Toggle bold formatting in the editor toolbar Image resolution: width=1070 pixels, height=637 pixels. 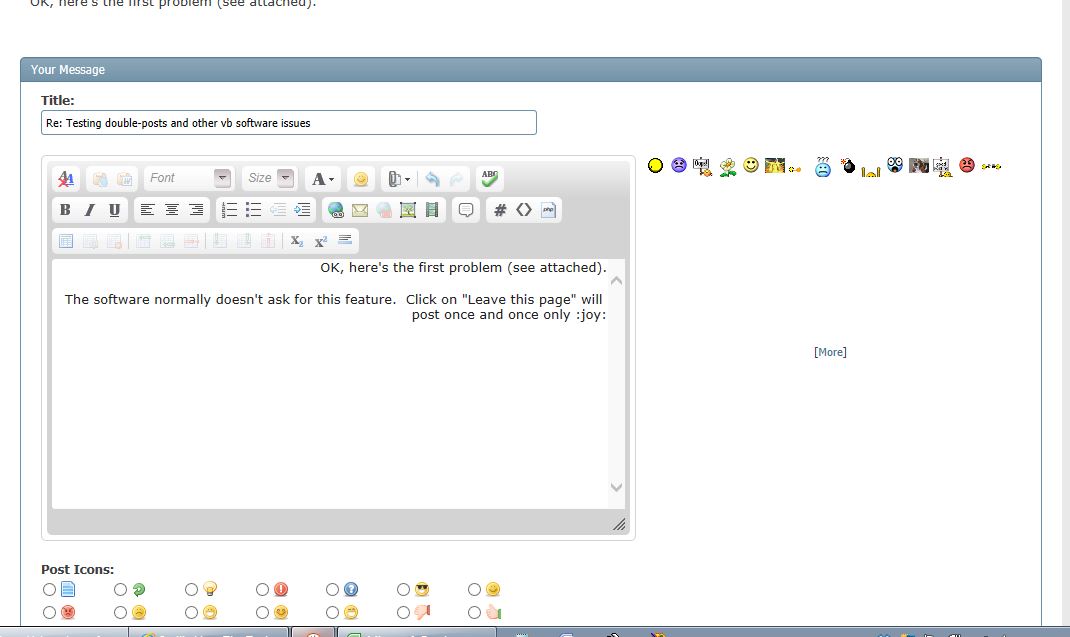65,210
